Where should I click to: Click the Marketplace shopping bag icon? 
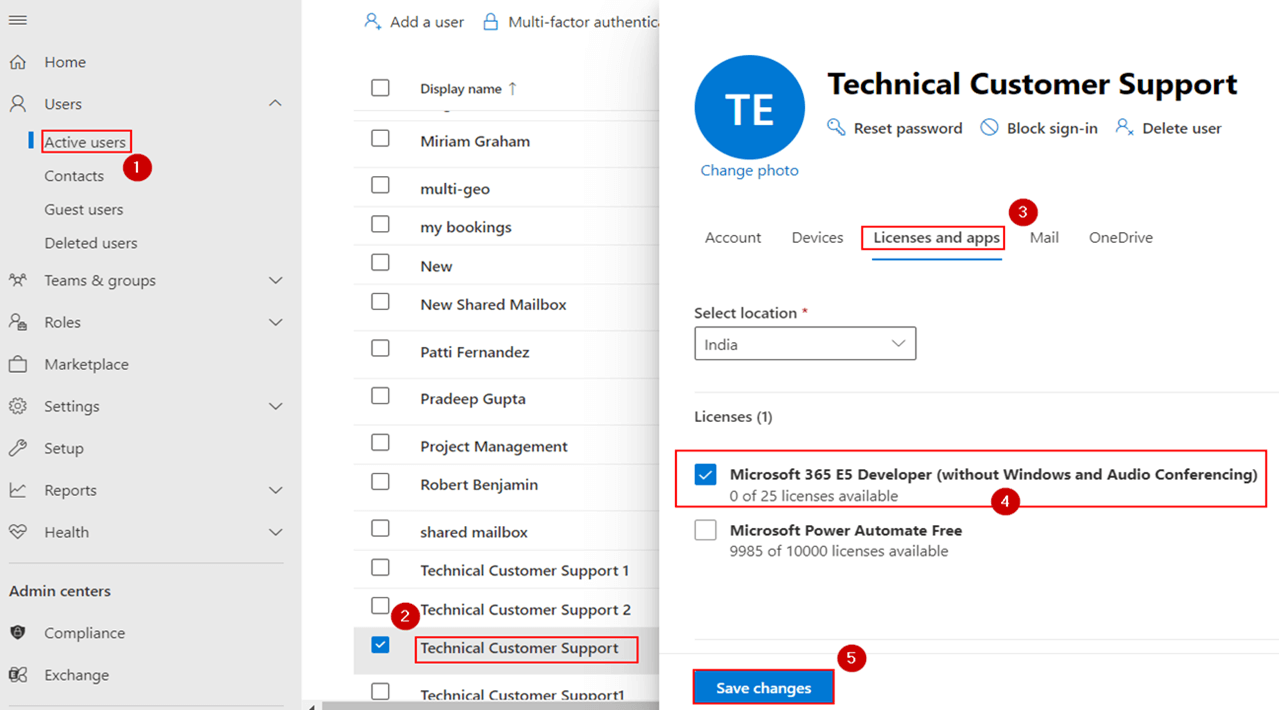point(18,364)
